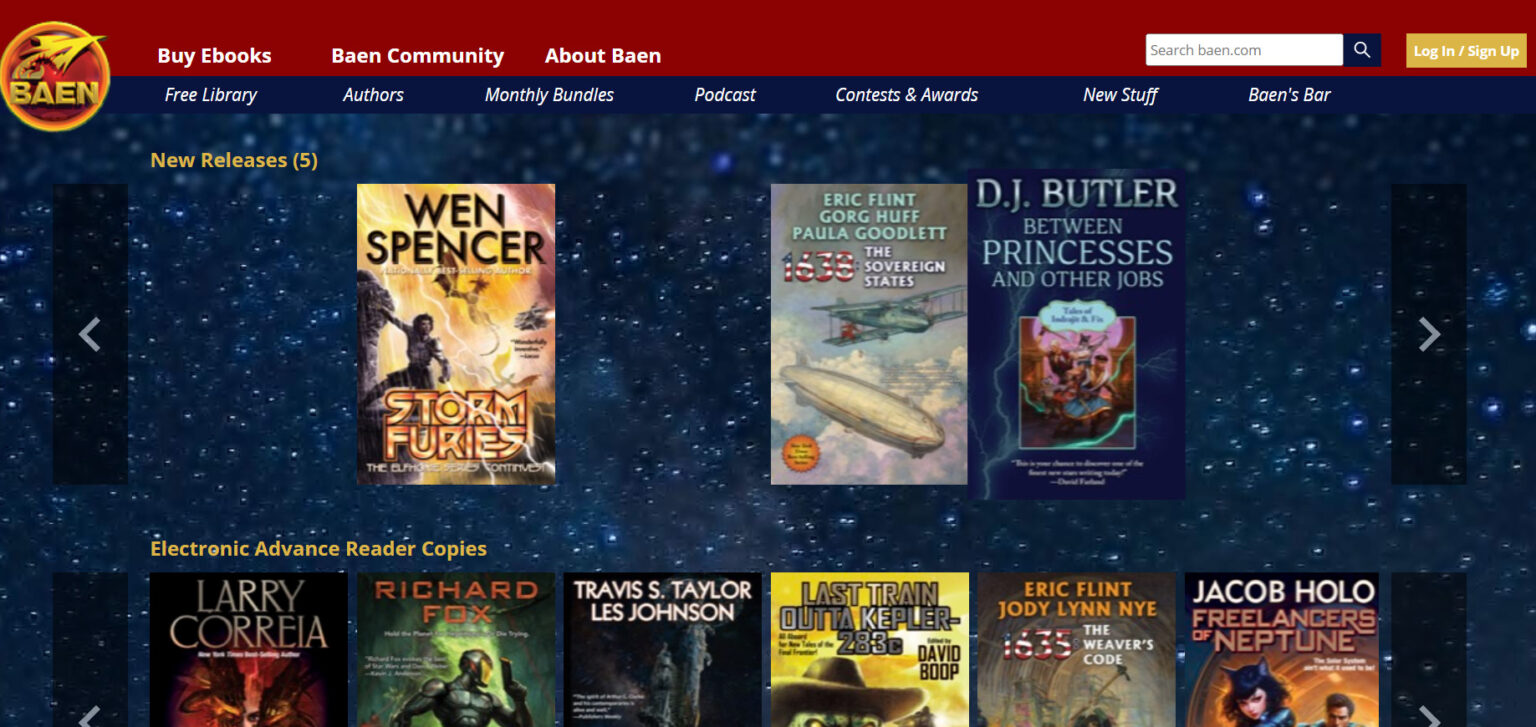The height and width of the screenshot is (727, 1536).
Task: Open the Baen Podcast page
Action: 724,95
